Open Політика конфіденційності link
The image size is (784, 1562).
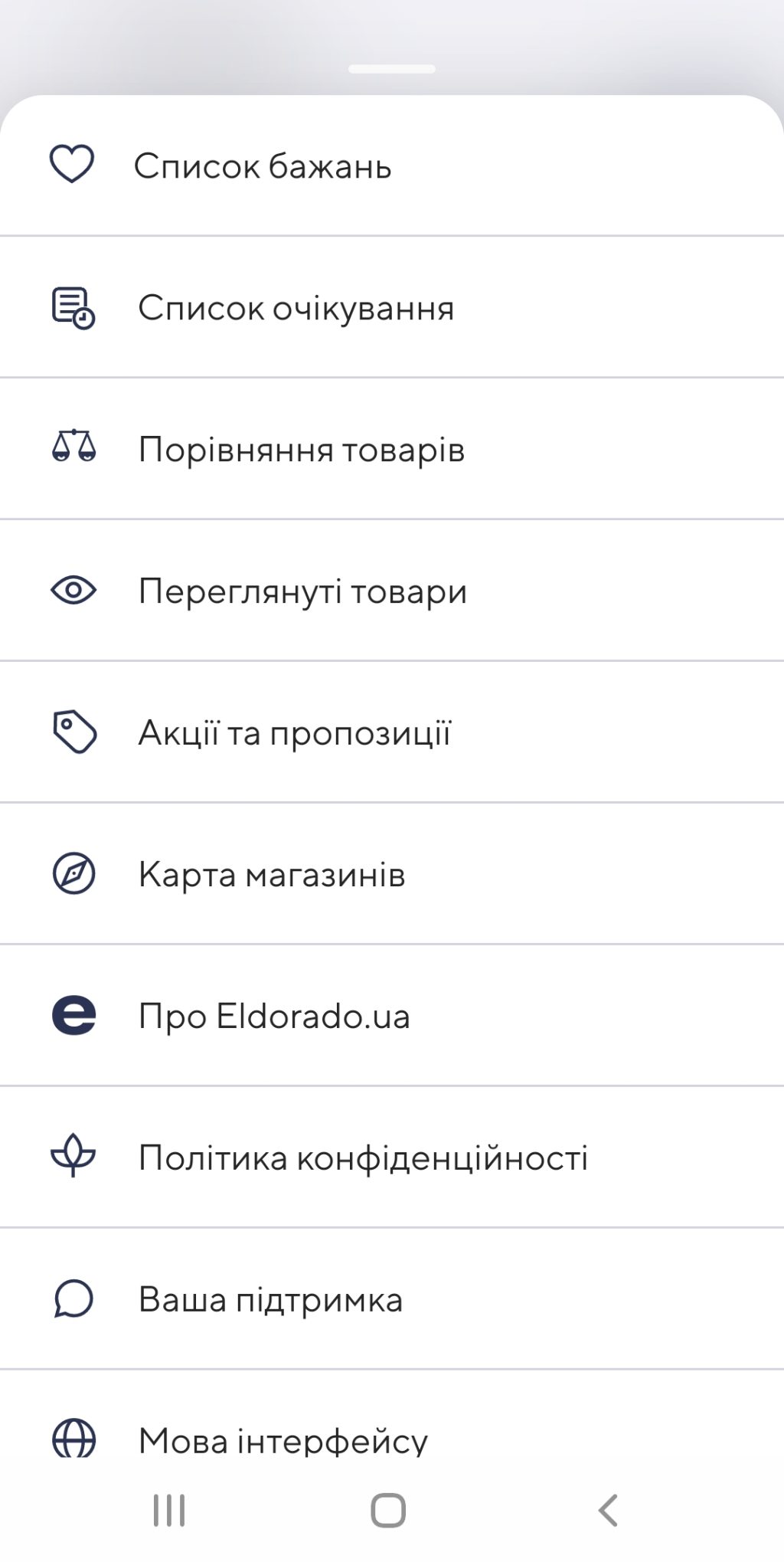(x=363, y=1158)
